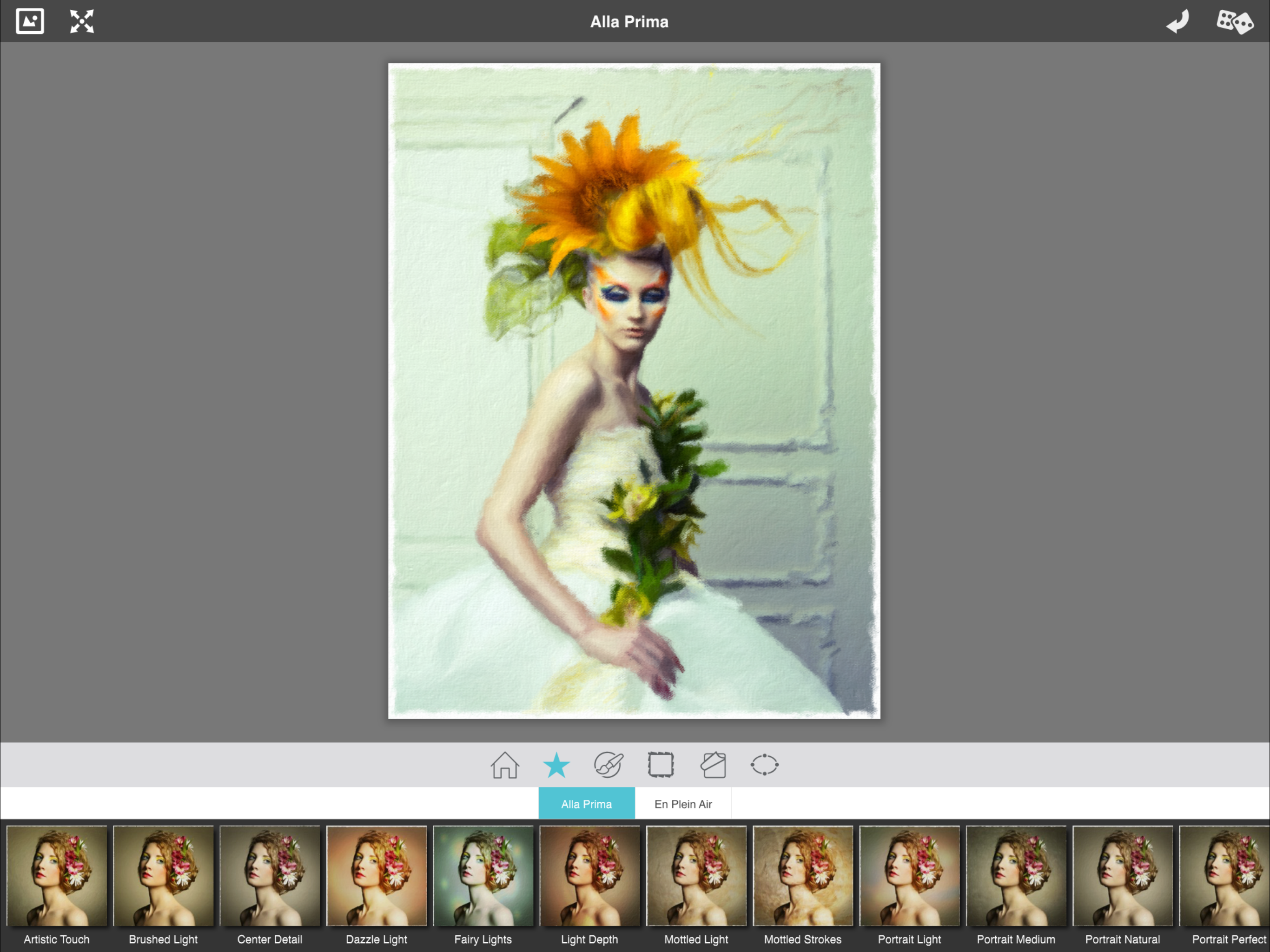Choose the Light Depth preset
The image size is (1270, 952).
point(589,876)
